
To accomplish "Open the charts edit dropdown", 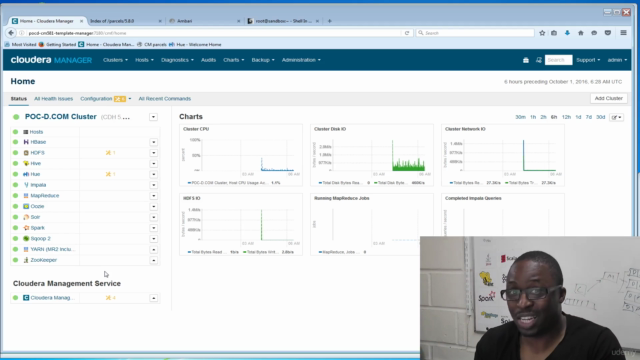I will point(616,117).
